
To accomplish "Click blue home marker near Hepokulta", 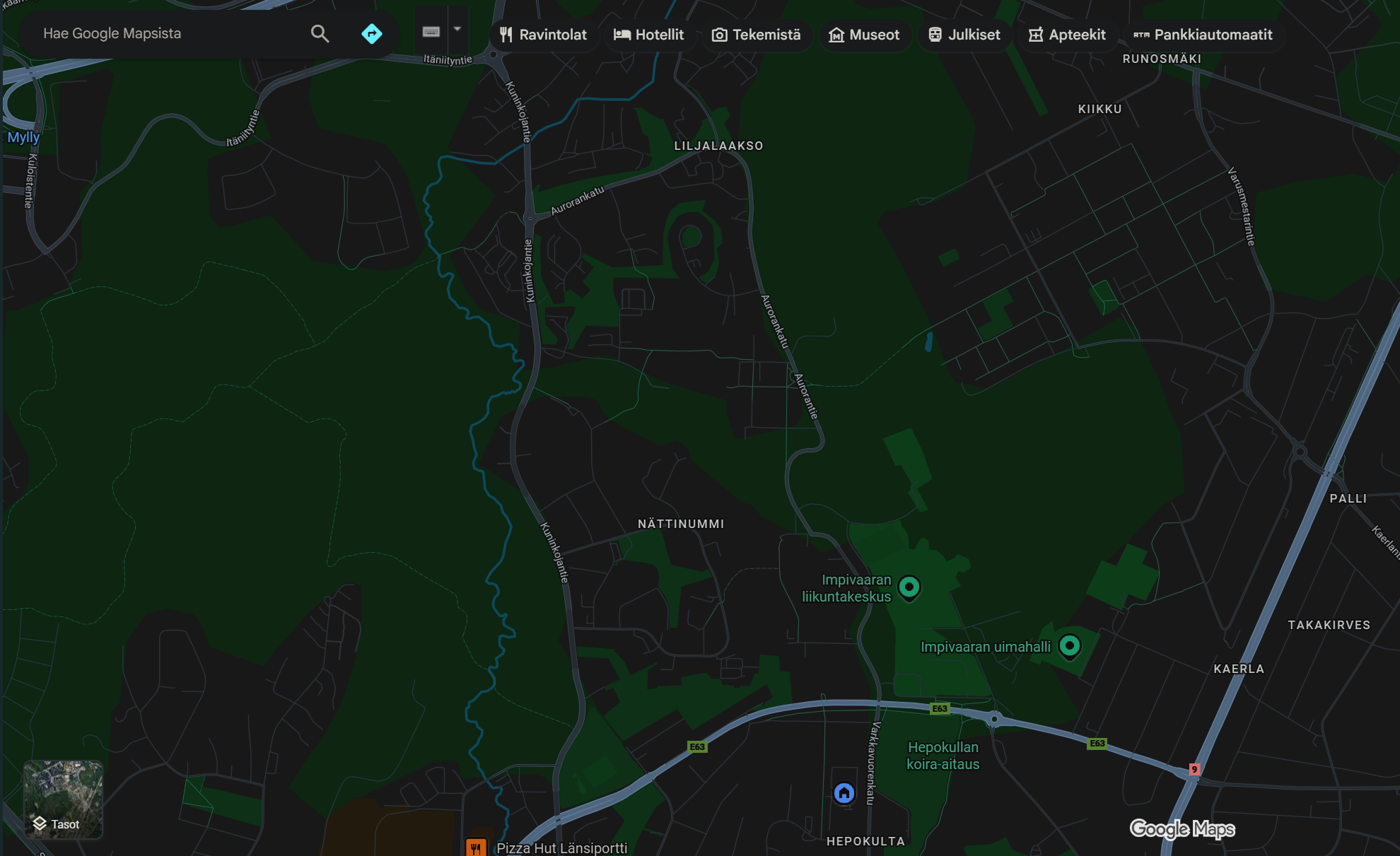I will coord(844,793).
